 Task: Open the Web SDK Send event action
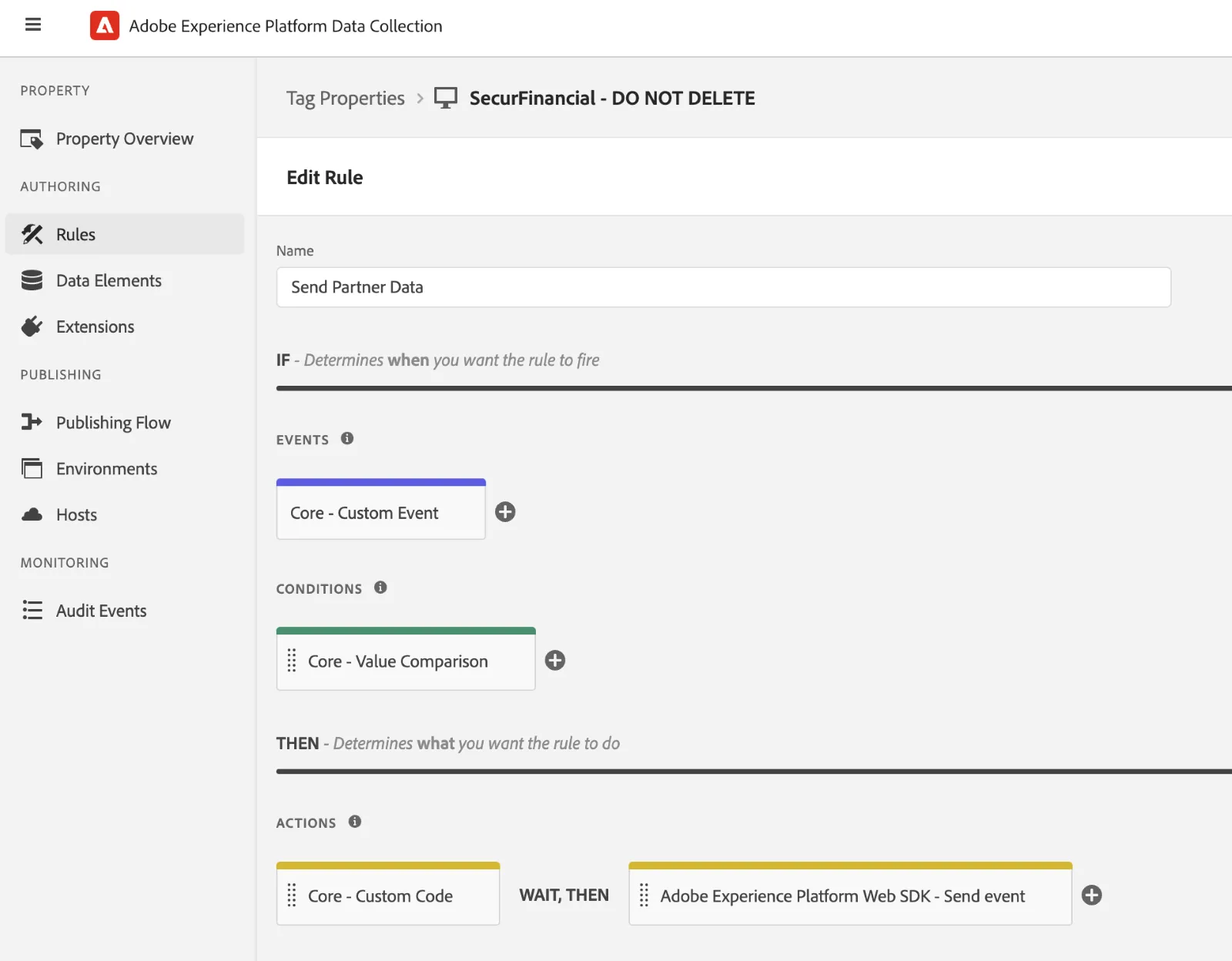pos(851,894)
